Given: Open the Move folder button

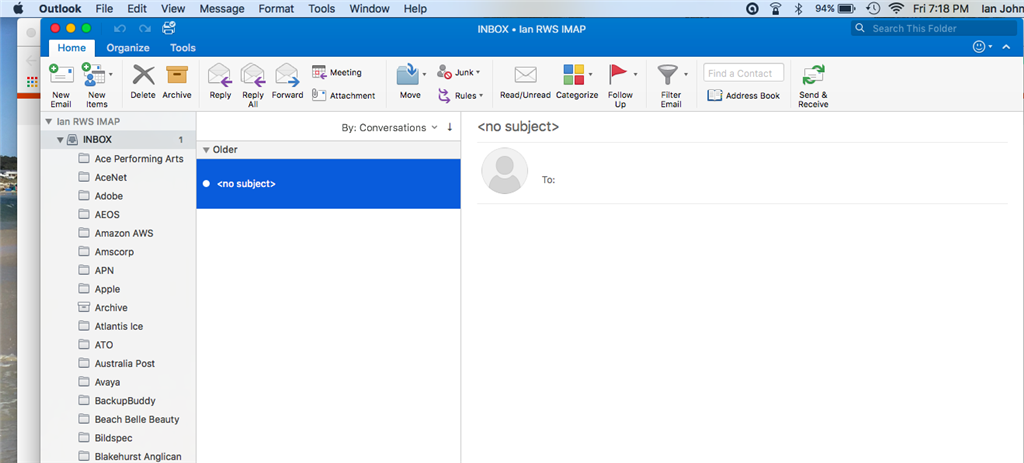Looking at the screenshot, I should pyautogui.click(x=408, y=82).
